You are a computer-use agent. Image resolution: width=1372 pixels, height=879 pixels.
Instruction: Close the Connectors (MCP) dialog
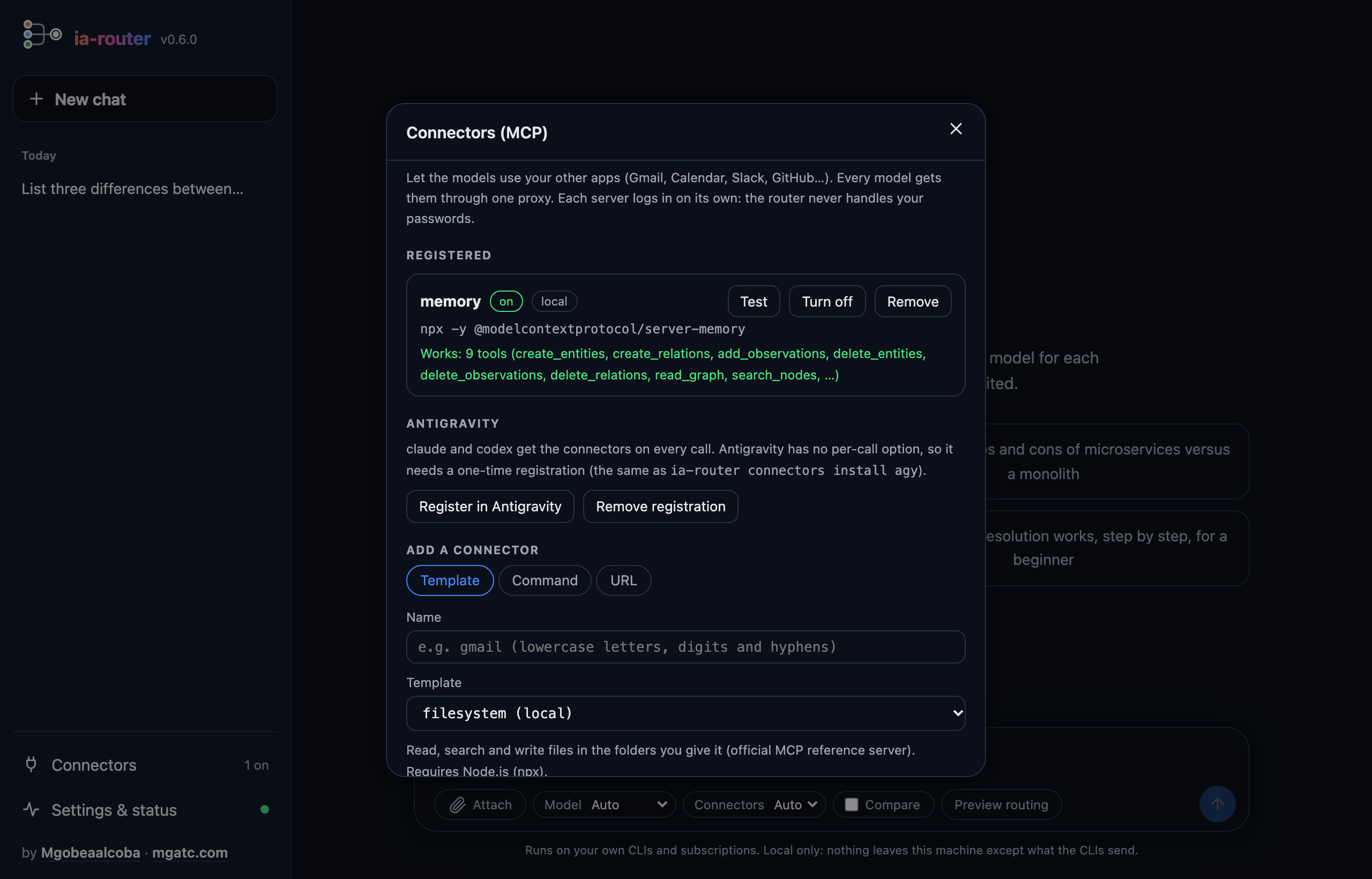point(956,129)
